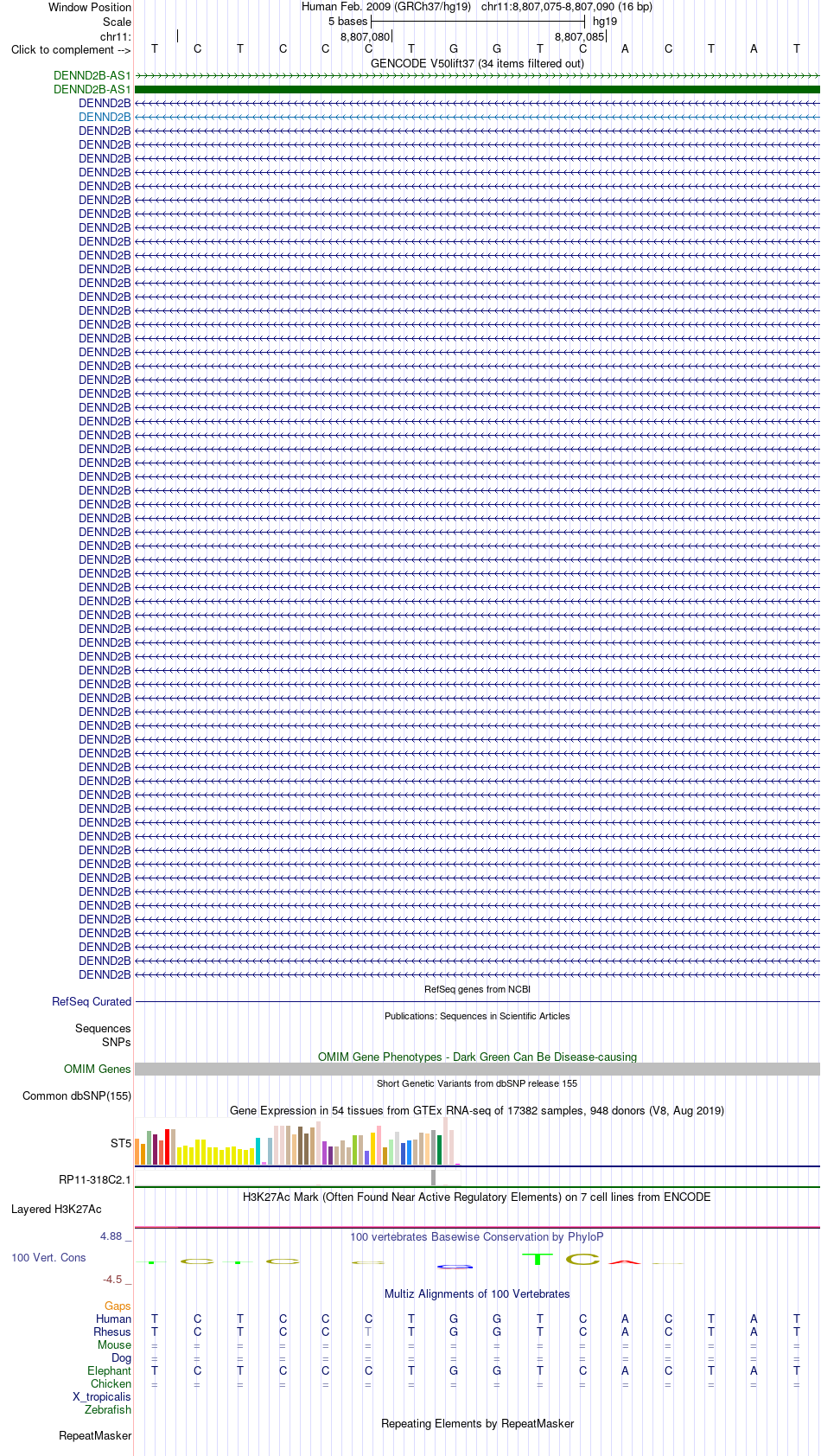Click the hg19 label beside the scale bar

tap(605, 21)
